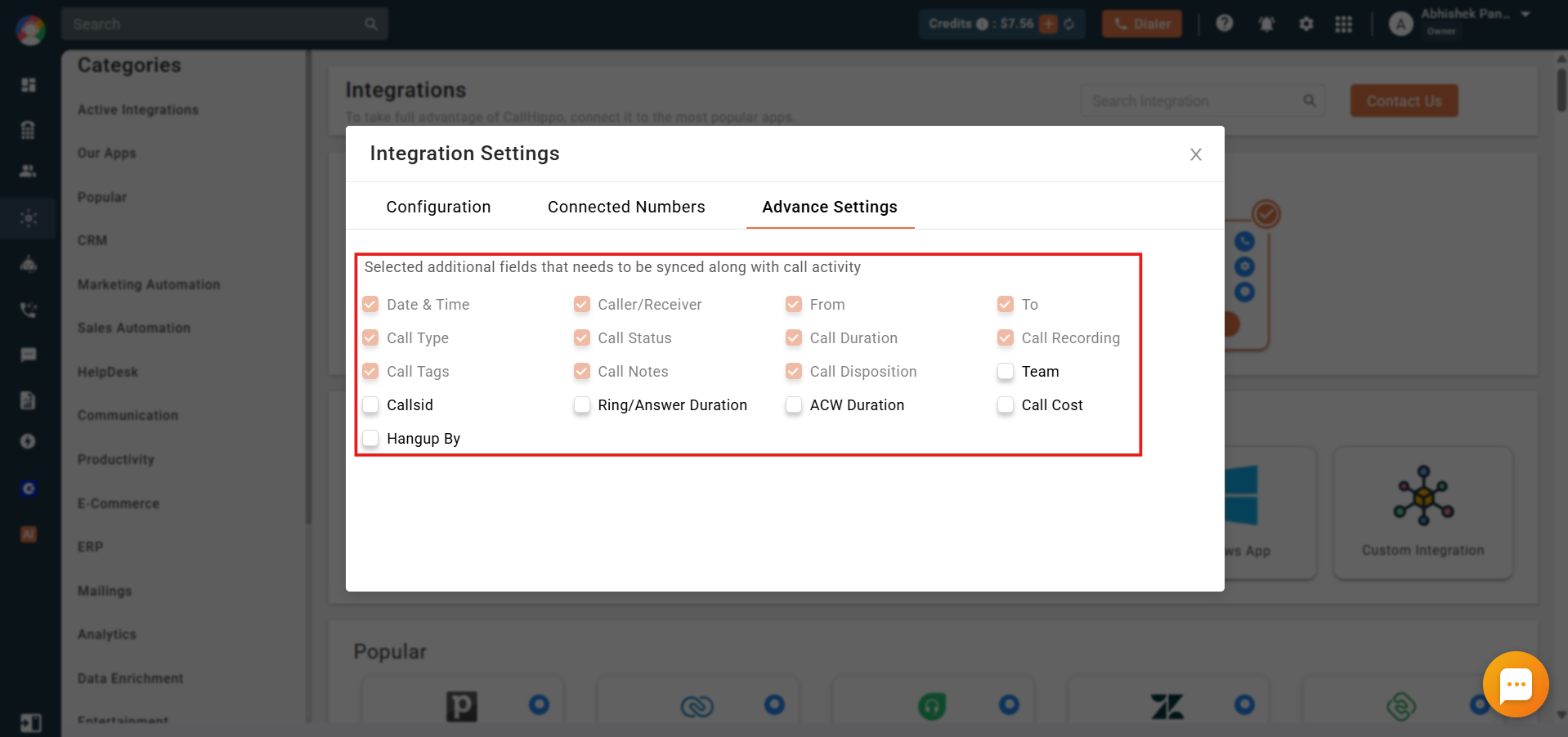Uncheck the To checkbox
Viewport: 1568px width, 737px height.
click(1006, 305)
